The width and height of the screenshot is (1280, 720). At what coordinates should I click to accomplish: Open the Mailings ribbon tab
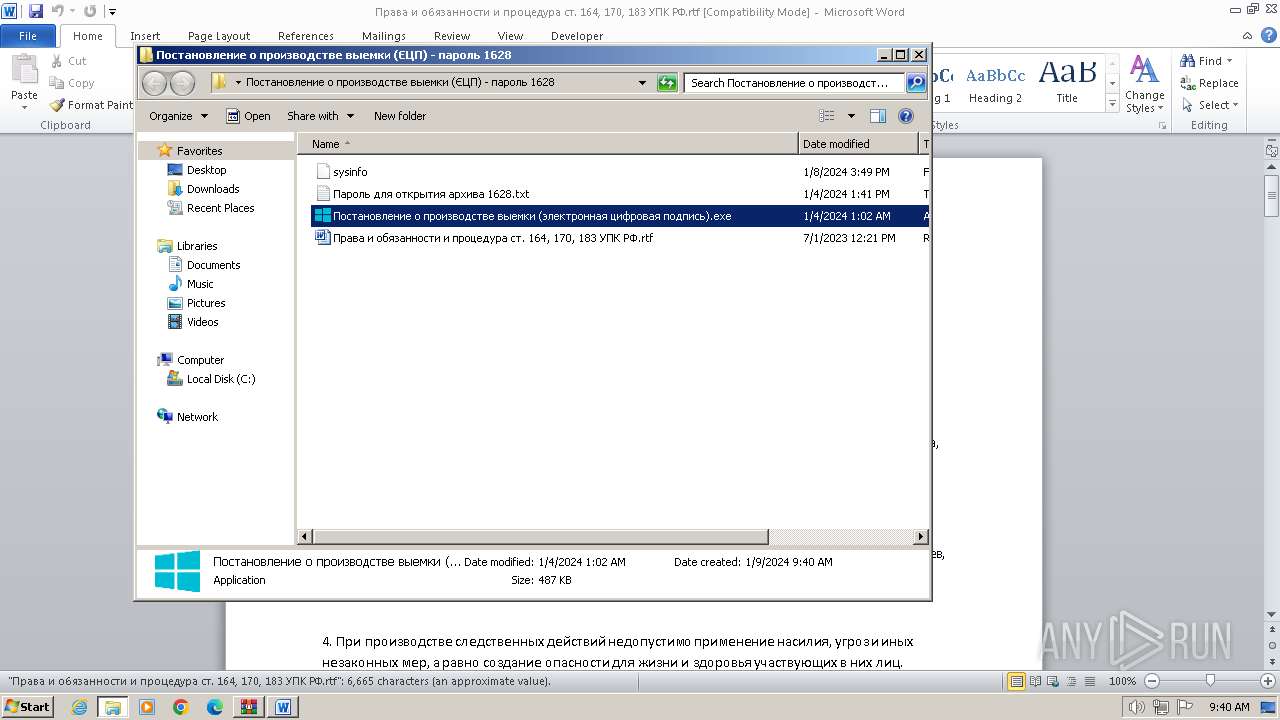[384, 36]
